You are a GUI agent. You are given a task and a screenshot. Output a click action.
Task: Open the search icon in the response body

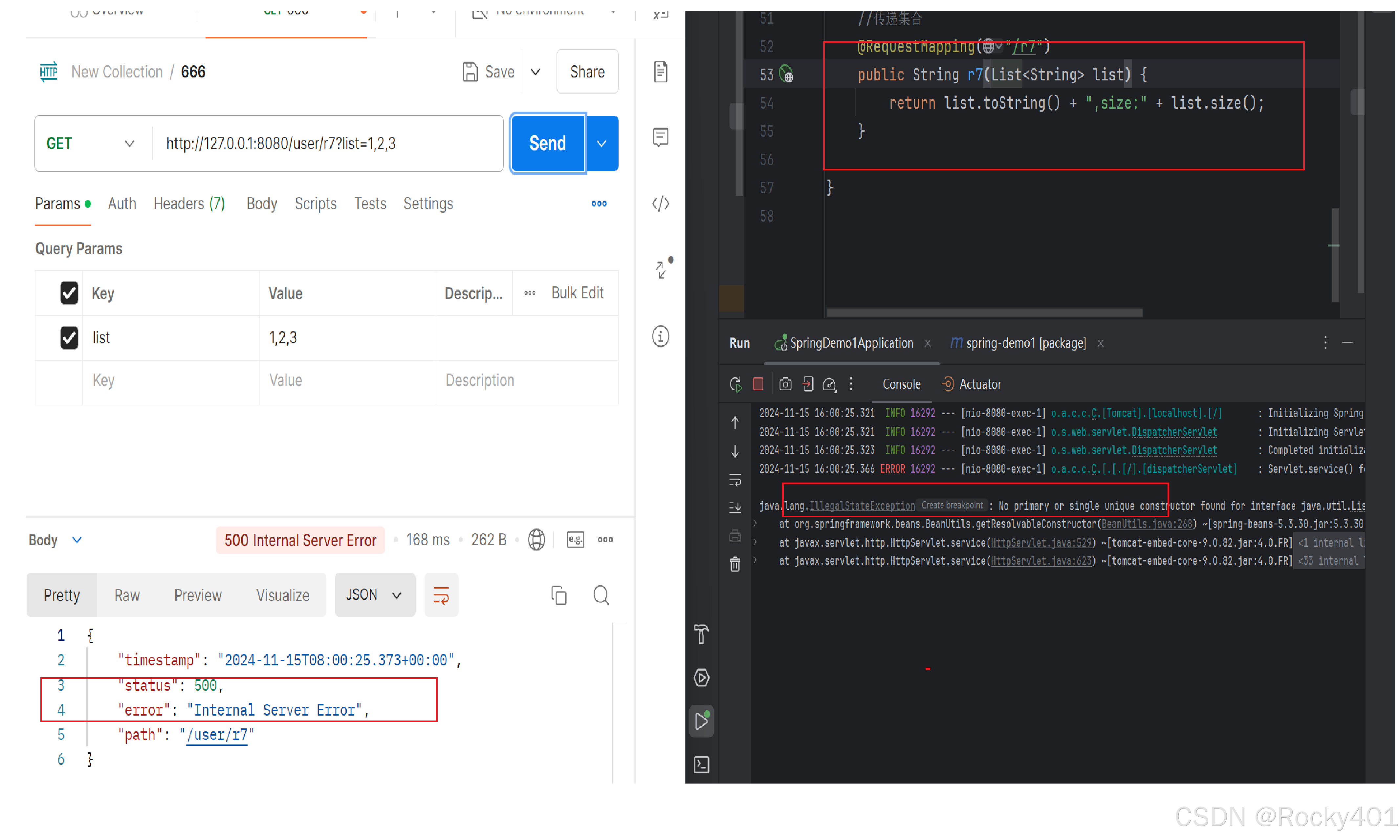[601, 595]
